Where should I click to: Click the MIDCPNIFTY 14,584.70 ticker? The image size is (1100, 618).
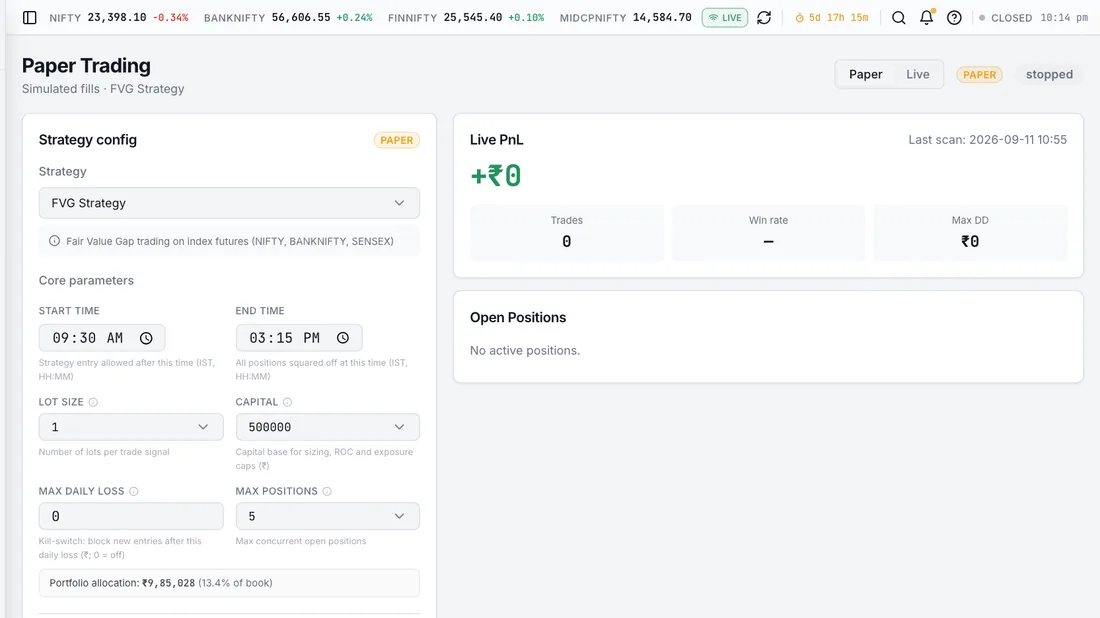(625, 18)
